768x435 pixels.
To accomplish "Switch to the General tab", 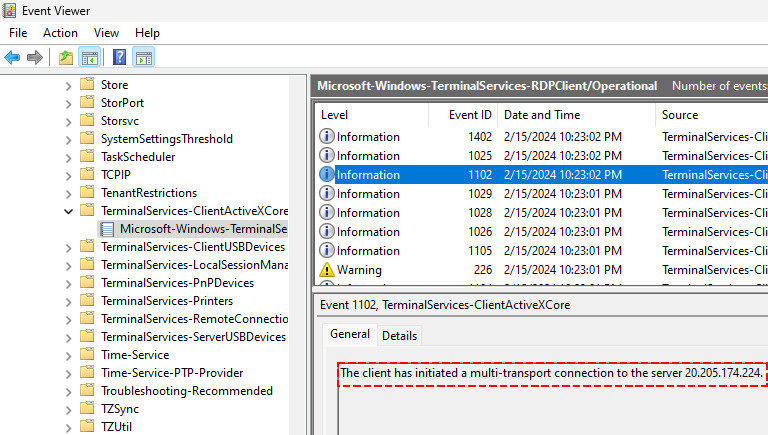I will pos(350,334).
